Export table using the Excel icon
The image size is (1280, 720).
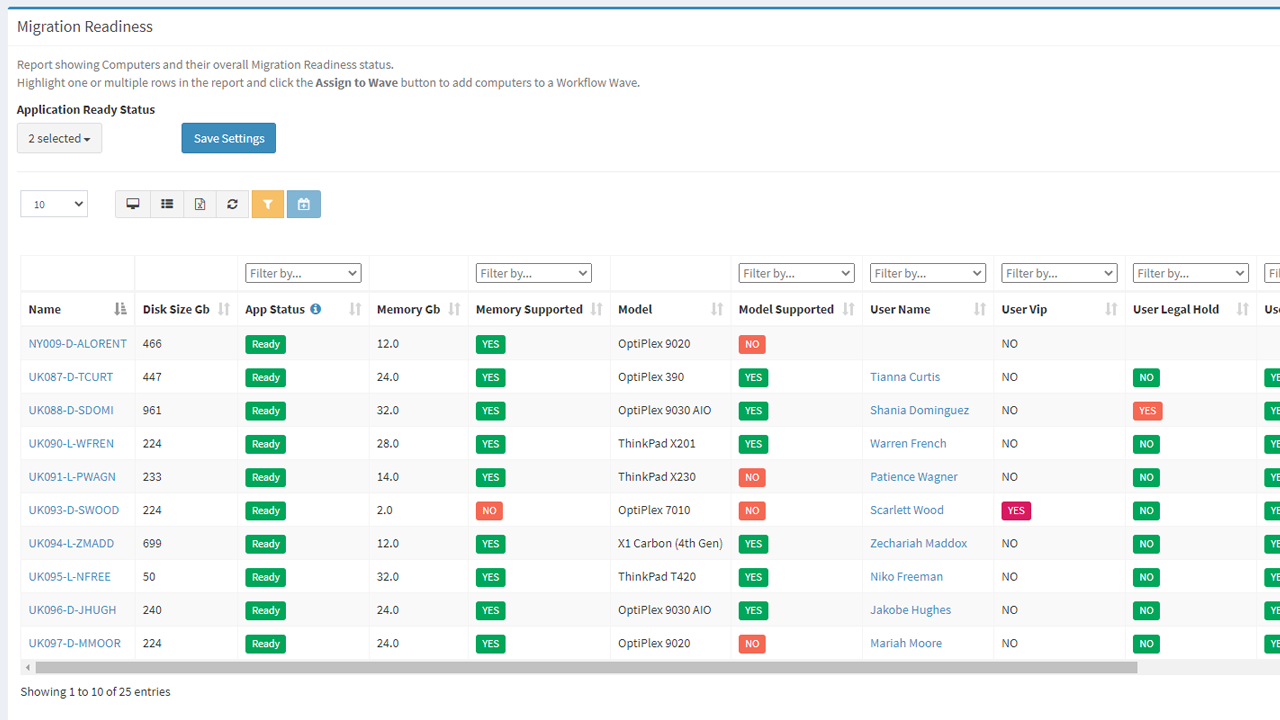tap(200, 204)
